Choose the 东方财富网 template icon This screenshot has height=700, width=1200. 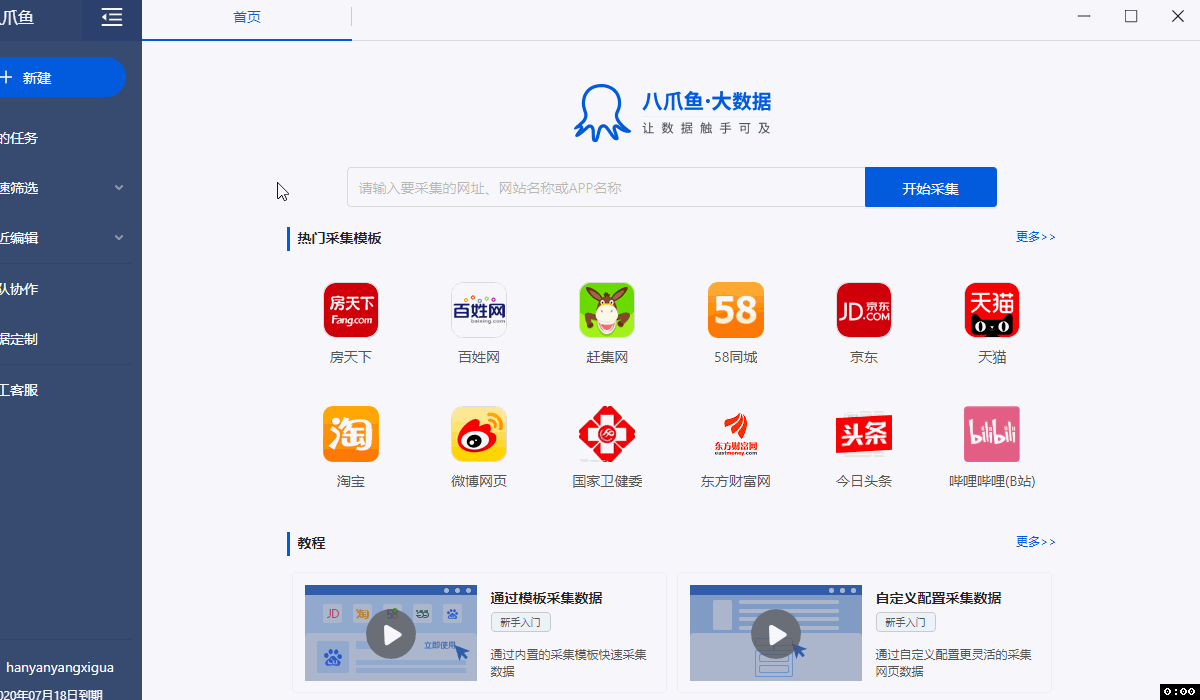[x=736, y=434]
